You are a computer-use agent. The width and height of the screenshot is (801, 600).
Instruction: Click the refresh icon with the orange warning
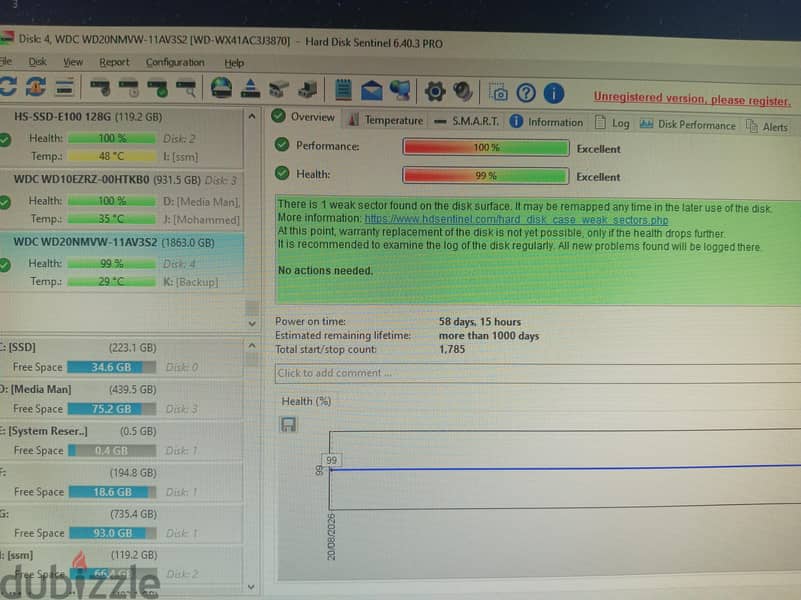(36, 87)
